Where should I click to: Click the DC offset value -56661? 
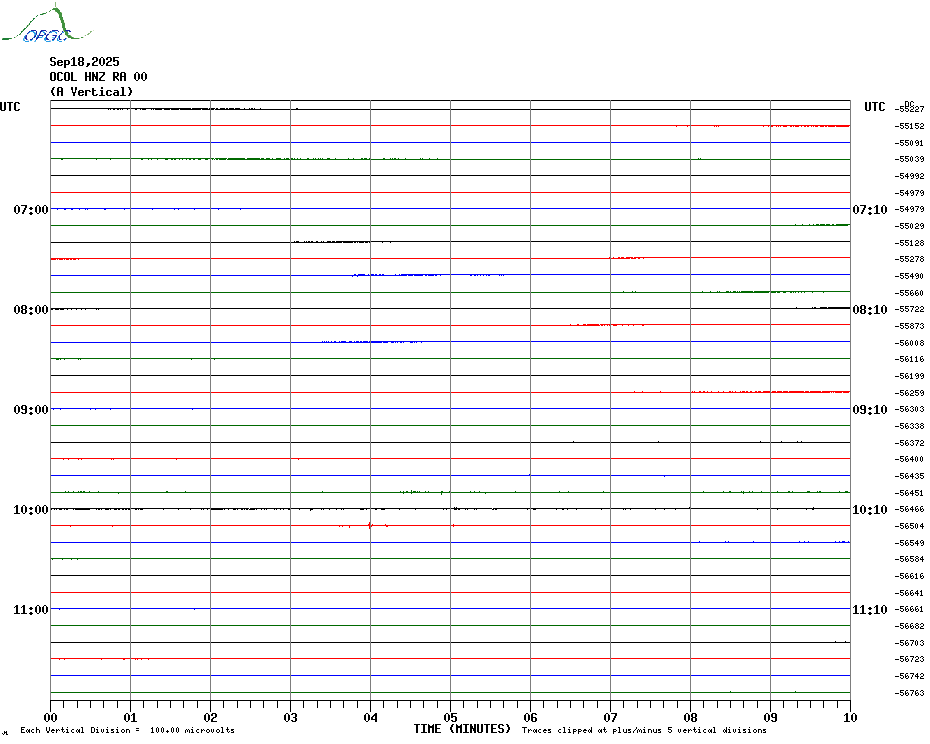tap(910, 609)
